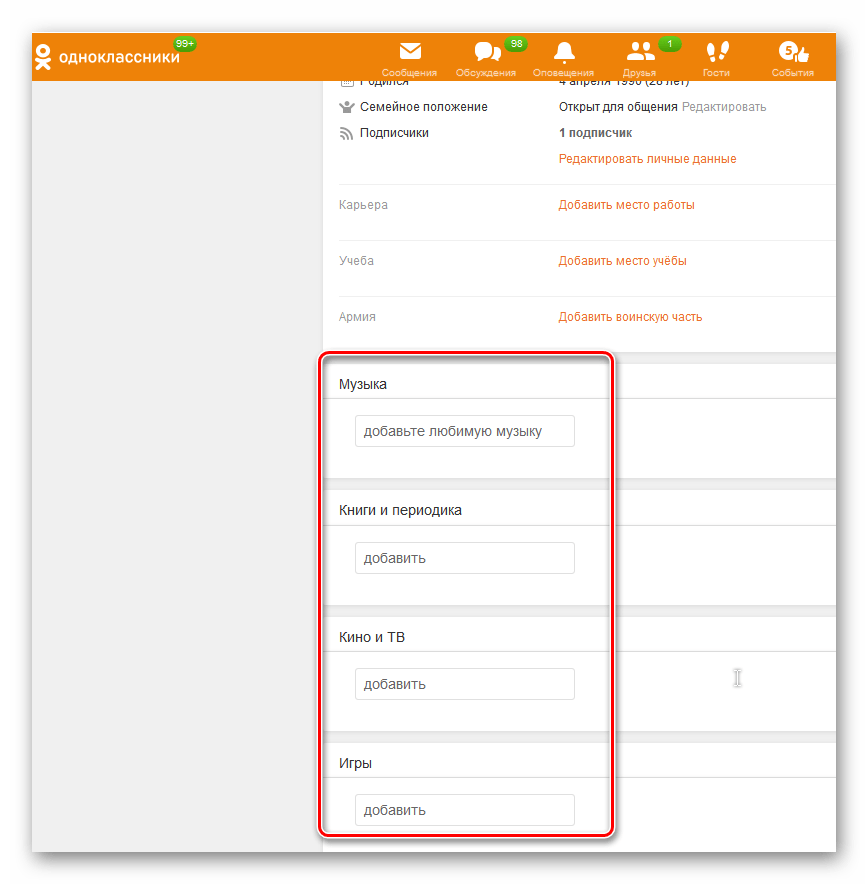Click the добавить field under Игры
The height and width of the screenshot is (884, 868).
[x=465, y=810]
